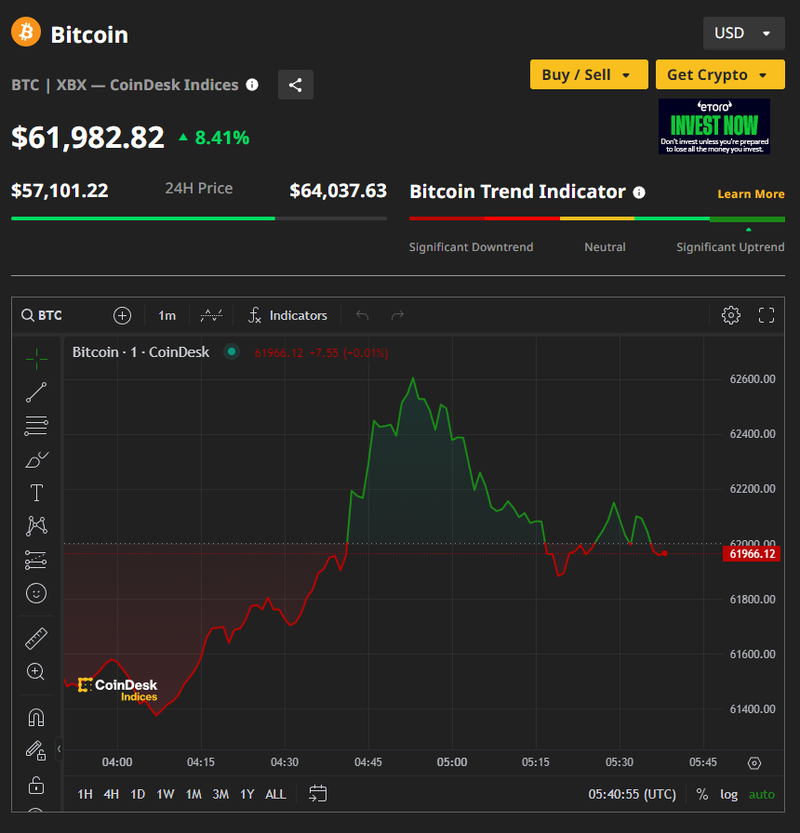Expand the Get Crypto dropdown

(x=718, y=75)
